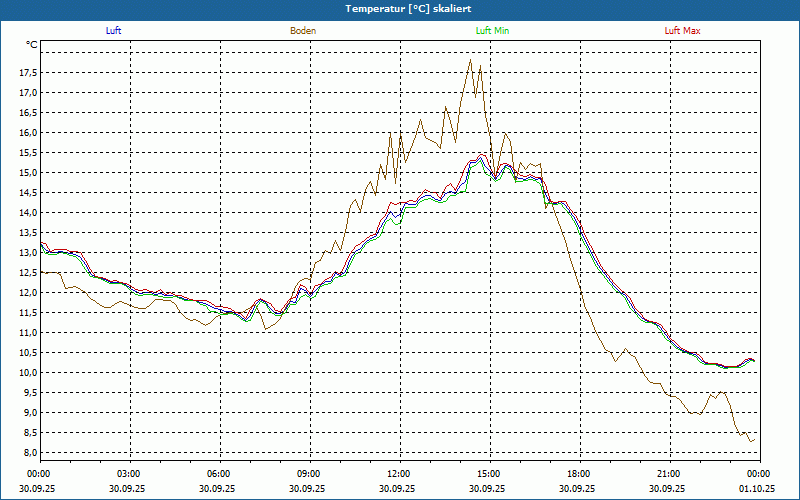Pick the 03:00 time axis label

128,474
